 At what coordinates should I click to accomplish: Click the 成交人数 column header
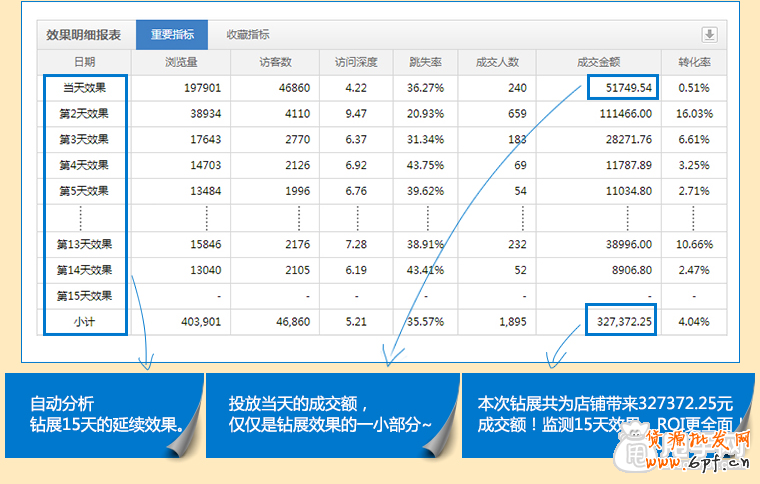[497, 62]
